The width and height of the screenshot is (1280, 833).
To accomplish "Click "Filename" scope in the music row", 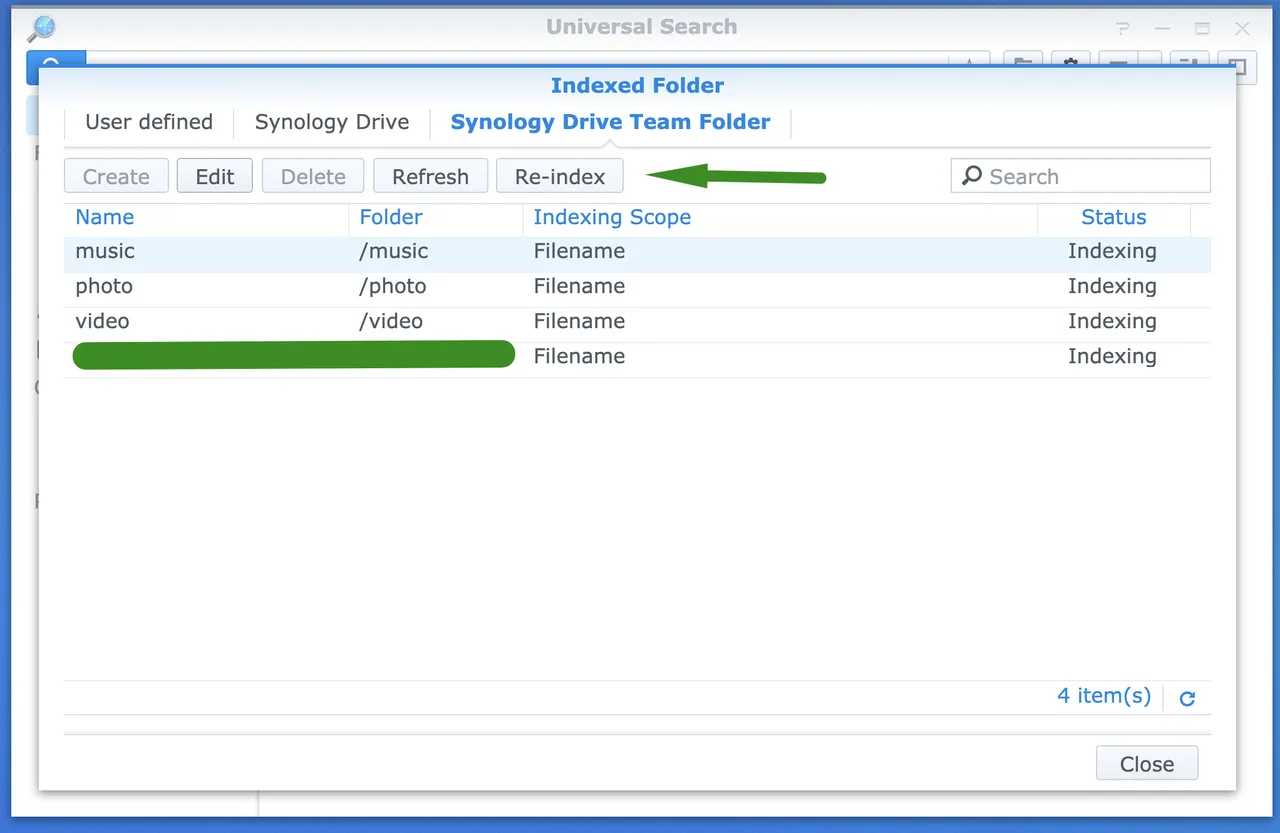I will pyautogui.click(x=579, y=251).
